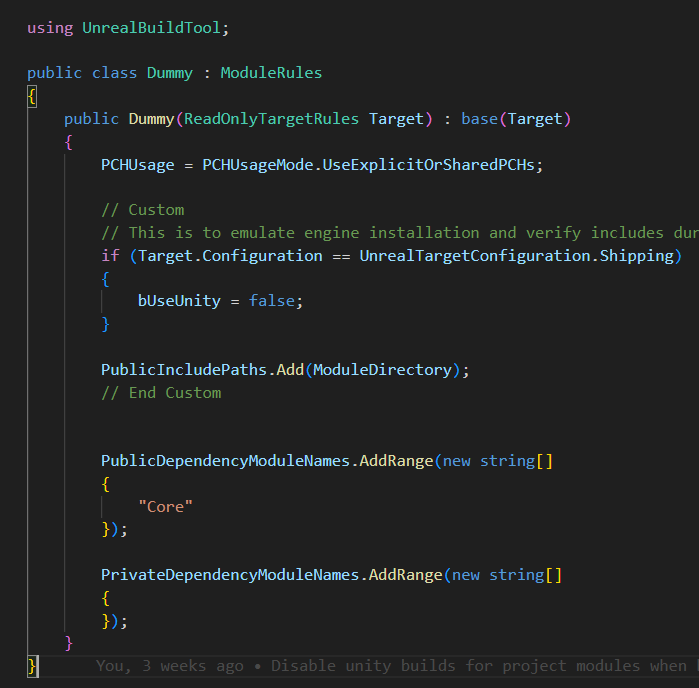Click 'ReadOnlyTargetRules' parameter type
This screenshot has height=688, width=699.
tap(271, 119)
